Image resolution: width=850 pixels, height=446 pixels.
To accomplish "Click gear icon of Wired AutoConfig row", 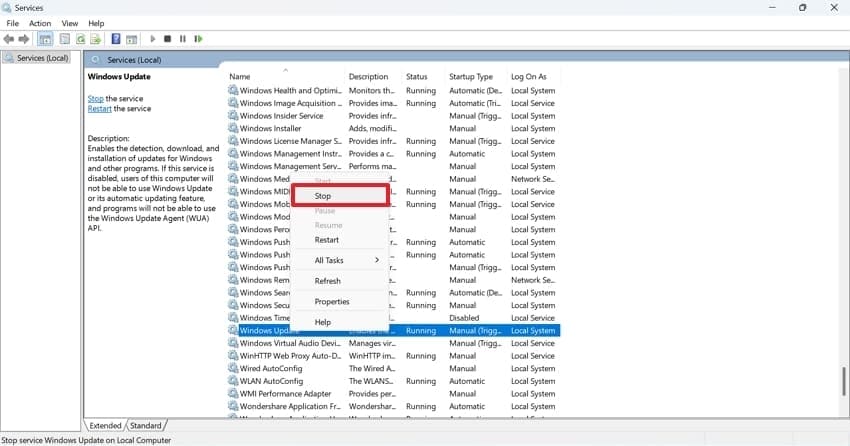I will click(x=233, y=369).
